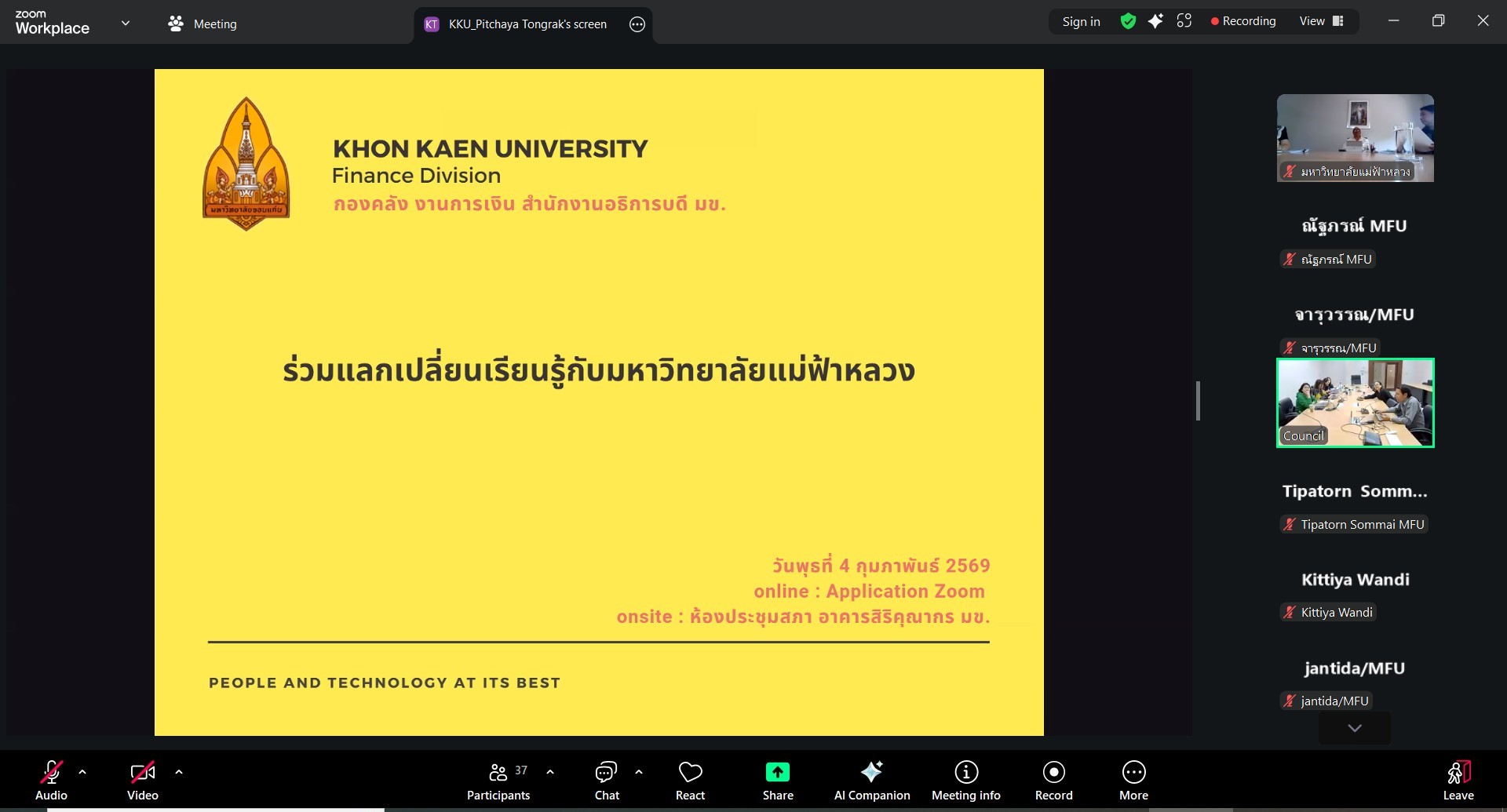Open the React heart menu

(x=690, y=781)
